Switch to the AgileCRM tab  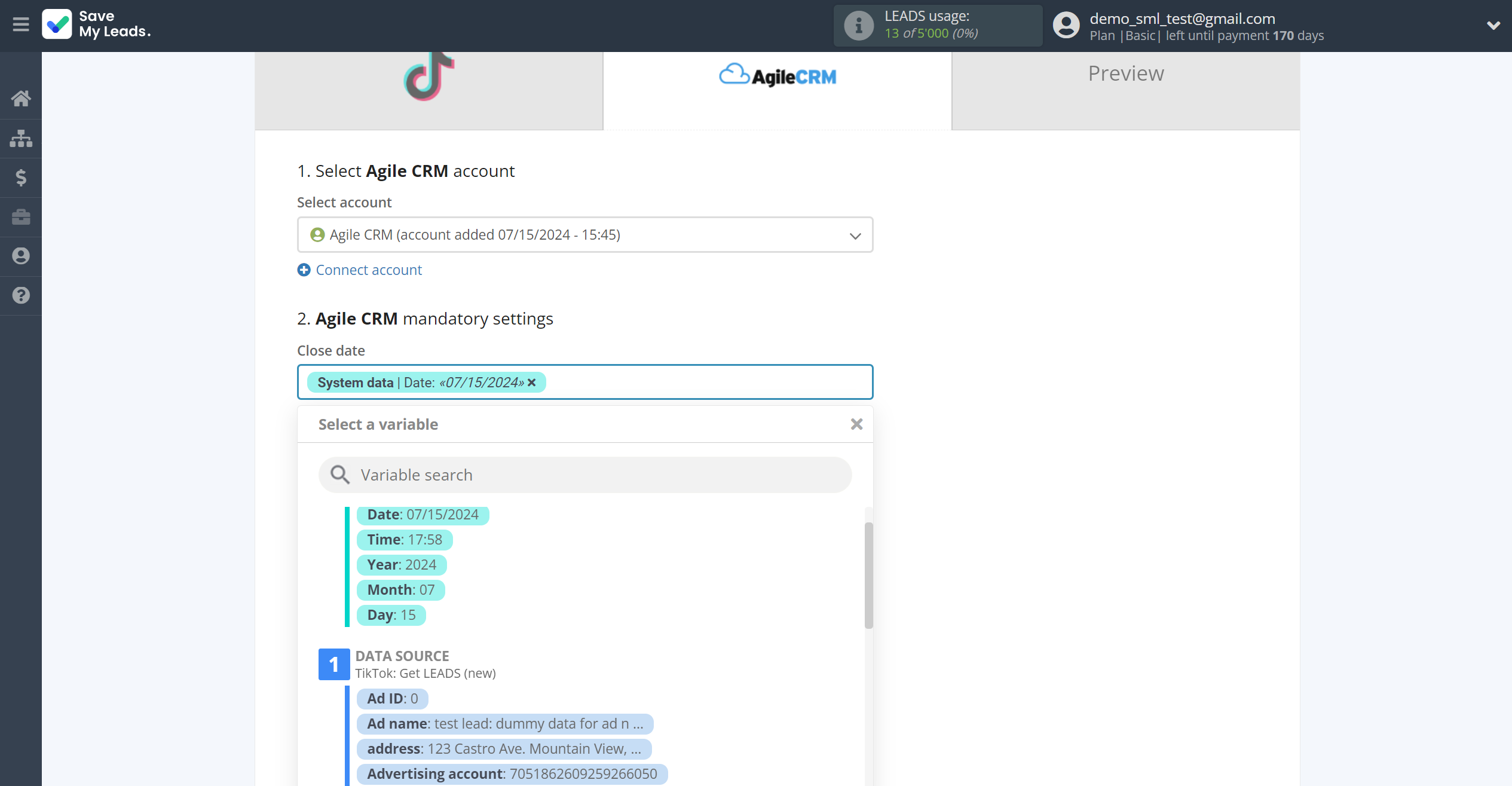777,91
